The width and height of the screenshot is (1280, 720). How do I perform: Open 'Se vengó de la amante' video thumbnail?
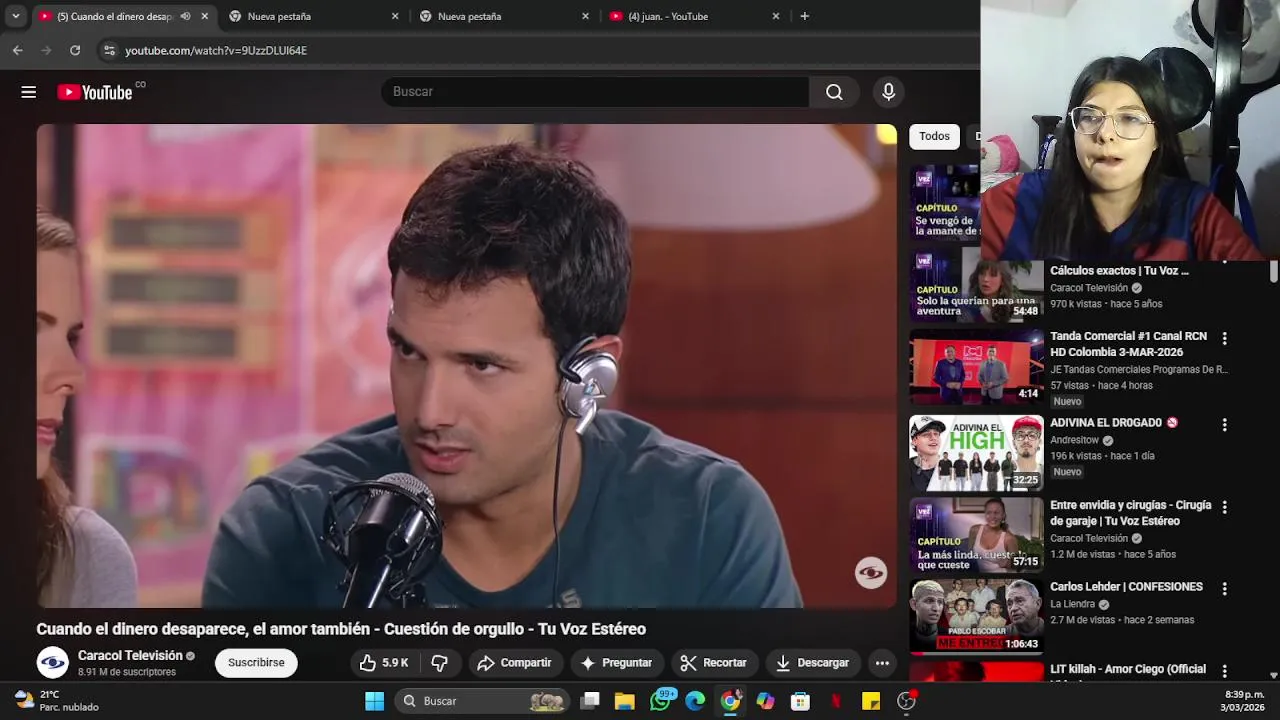point(944,202)
